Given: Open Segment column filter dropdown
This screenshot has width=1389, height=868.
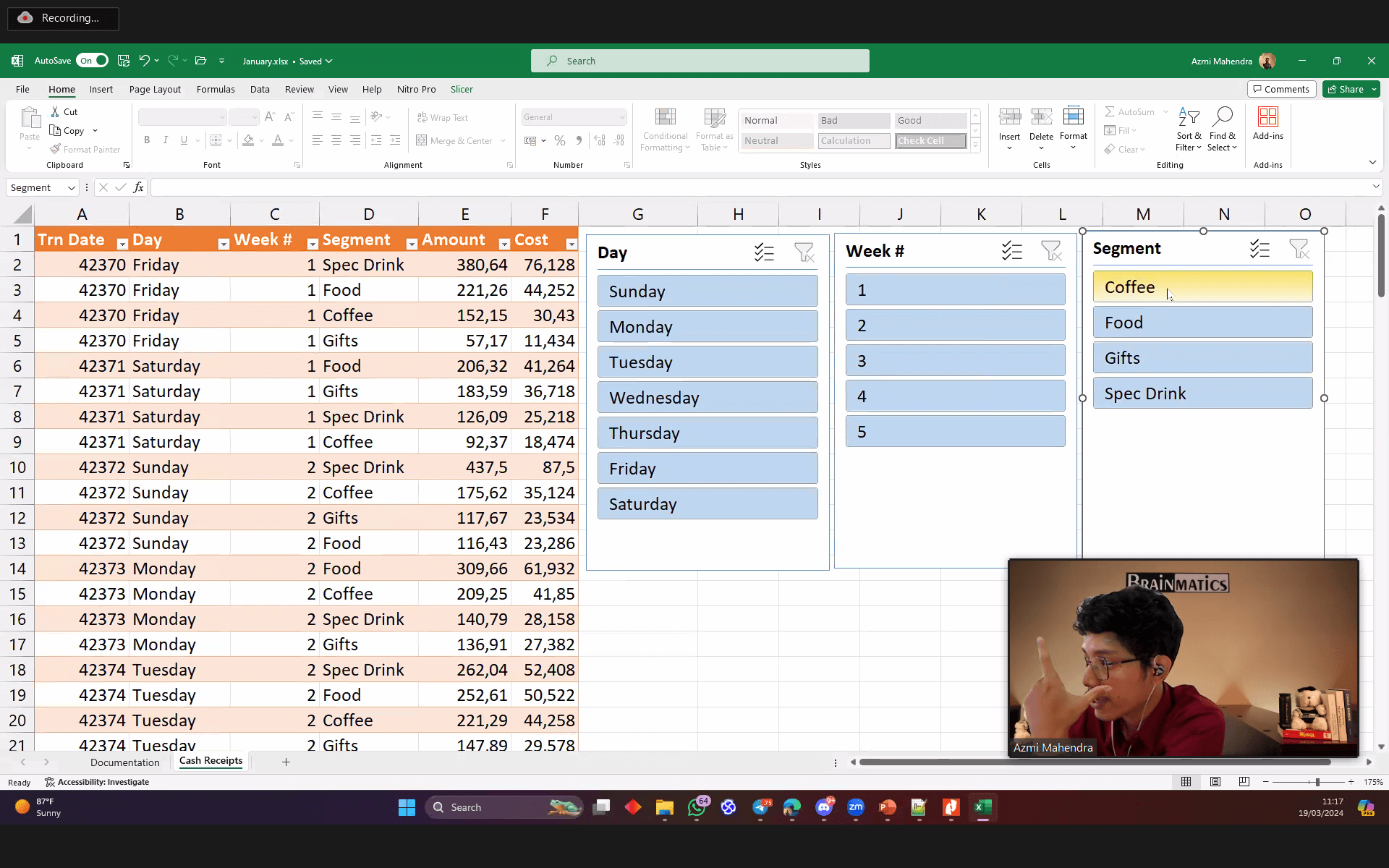Looking at the screenshot, I should pos(411,244).
